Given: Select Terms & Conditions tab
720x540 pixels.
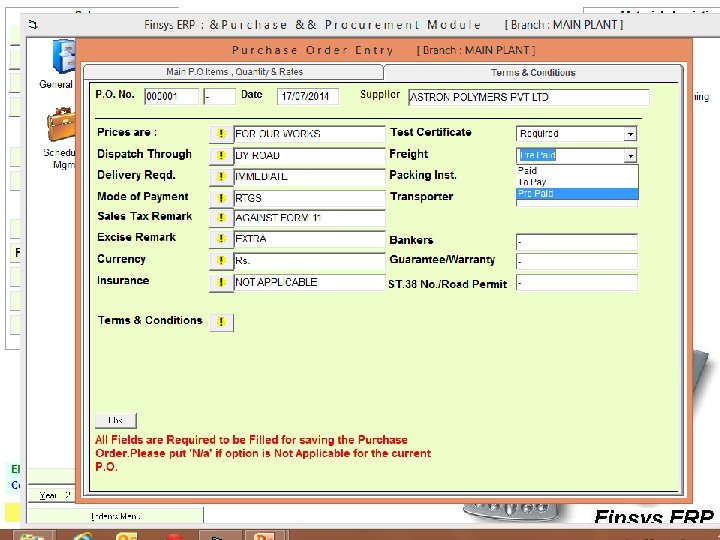Looking at the screenshot, I should pos(533,73).
